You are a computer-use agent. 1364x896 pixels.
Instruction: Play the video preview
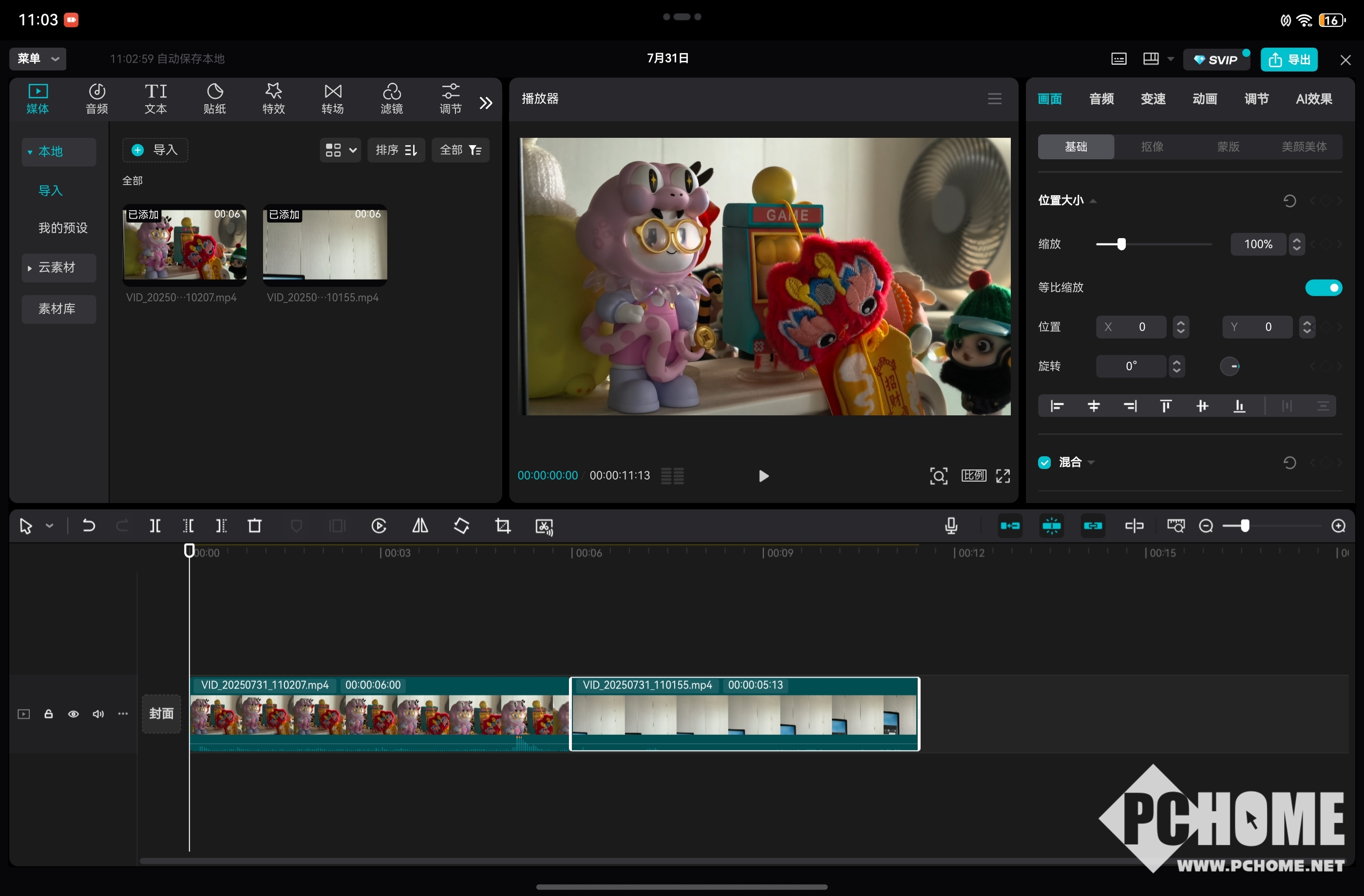(763, 475)
